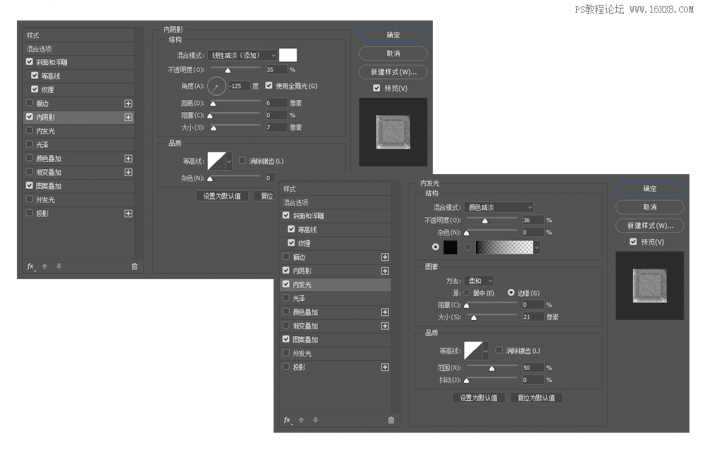Toggle 预览(V) checkbox in Inner Shadow dialog
Screen dimensions: 705x456
[x=376, y=88]
